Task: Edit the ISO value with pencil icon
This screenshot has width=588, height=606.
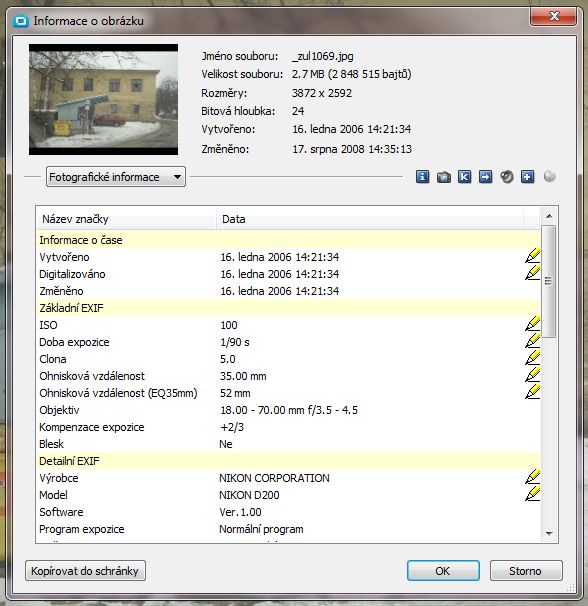Action: pyautogui.click(x=532, y=324)
